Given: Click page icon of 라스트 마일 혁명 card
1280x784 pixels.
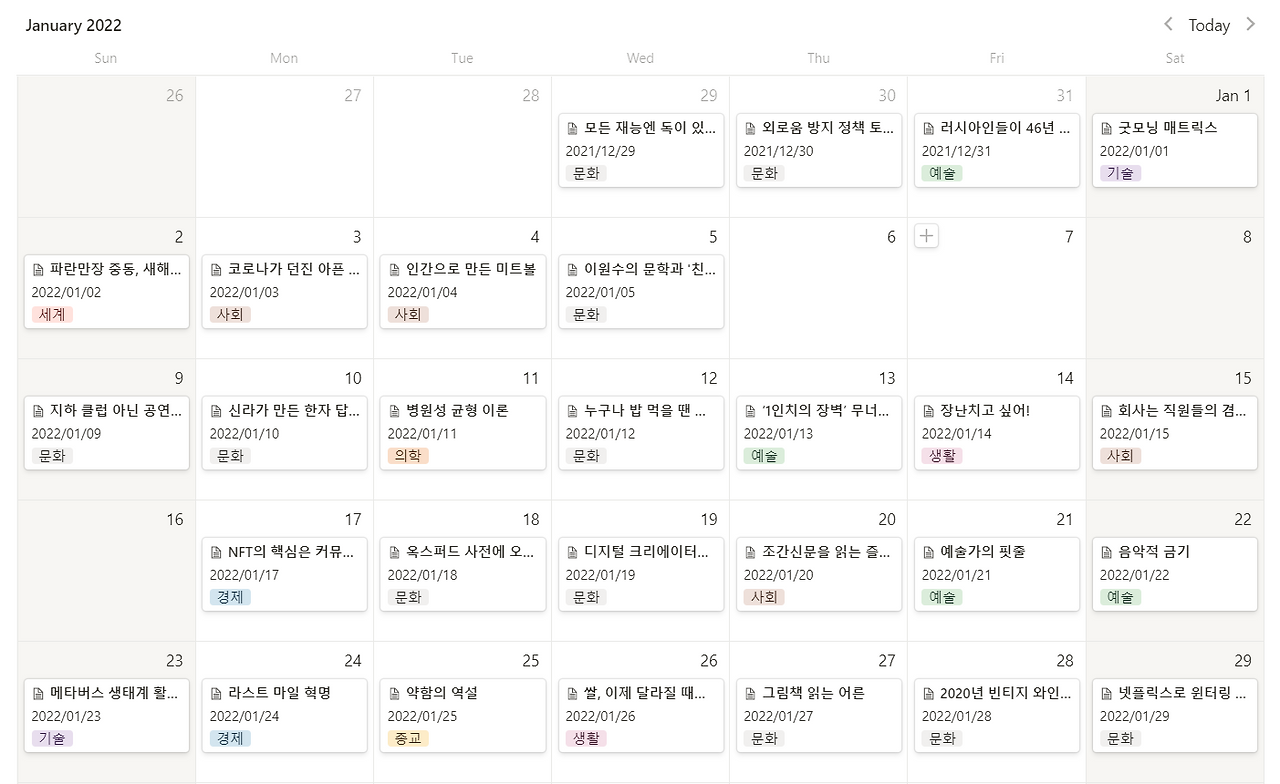Looking at the screenshot, I should pos(217,693).
